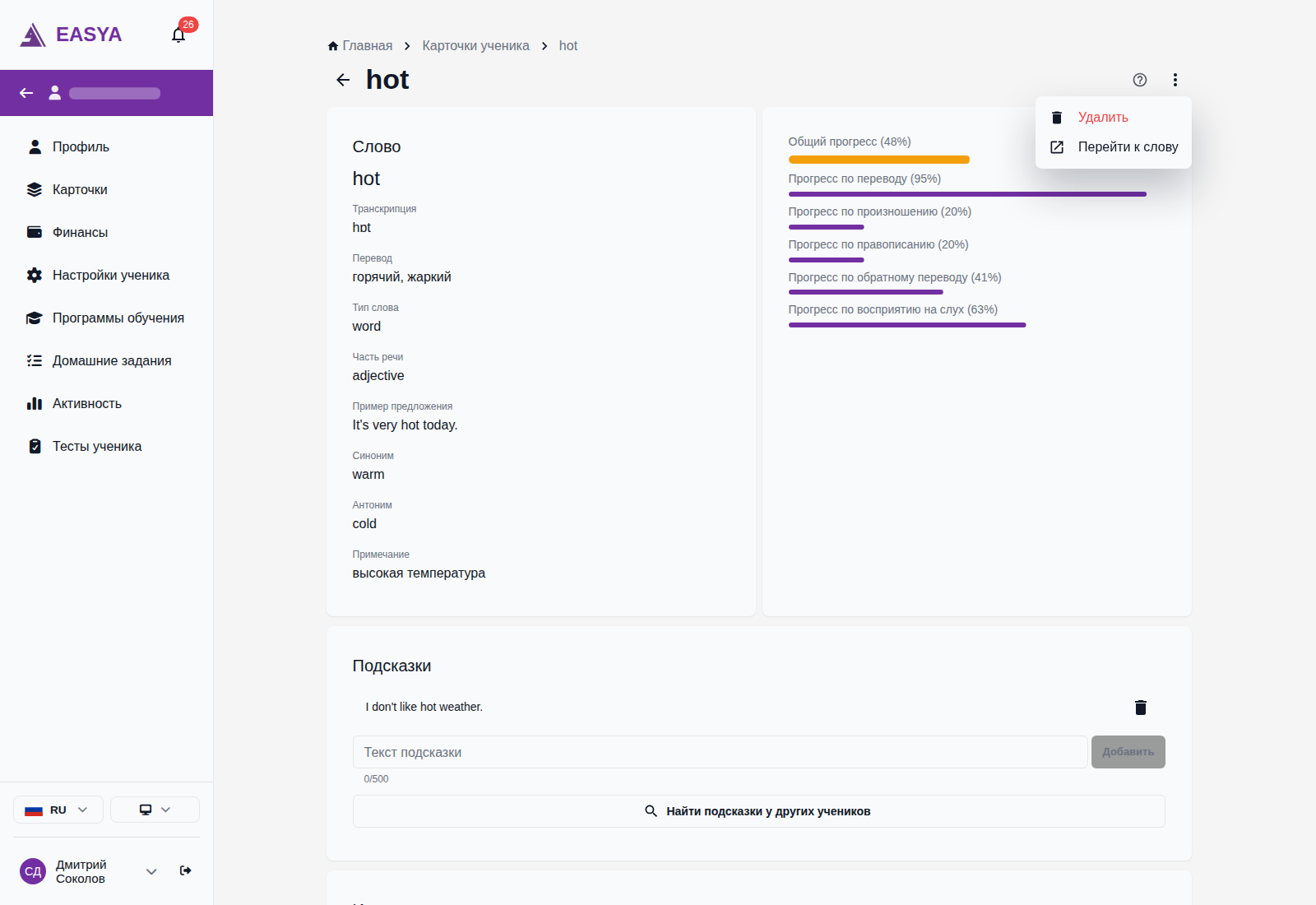Click the СД user avatar
Image resolution: width=1316 pixels, height=905 pixels.
33,871
